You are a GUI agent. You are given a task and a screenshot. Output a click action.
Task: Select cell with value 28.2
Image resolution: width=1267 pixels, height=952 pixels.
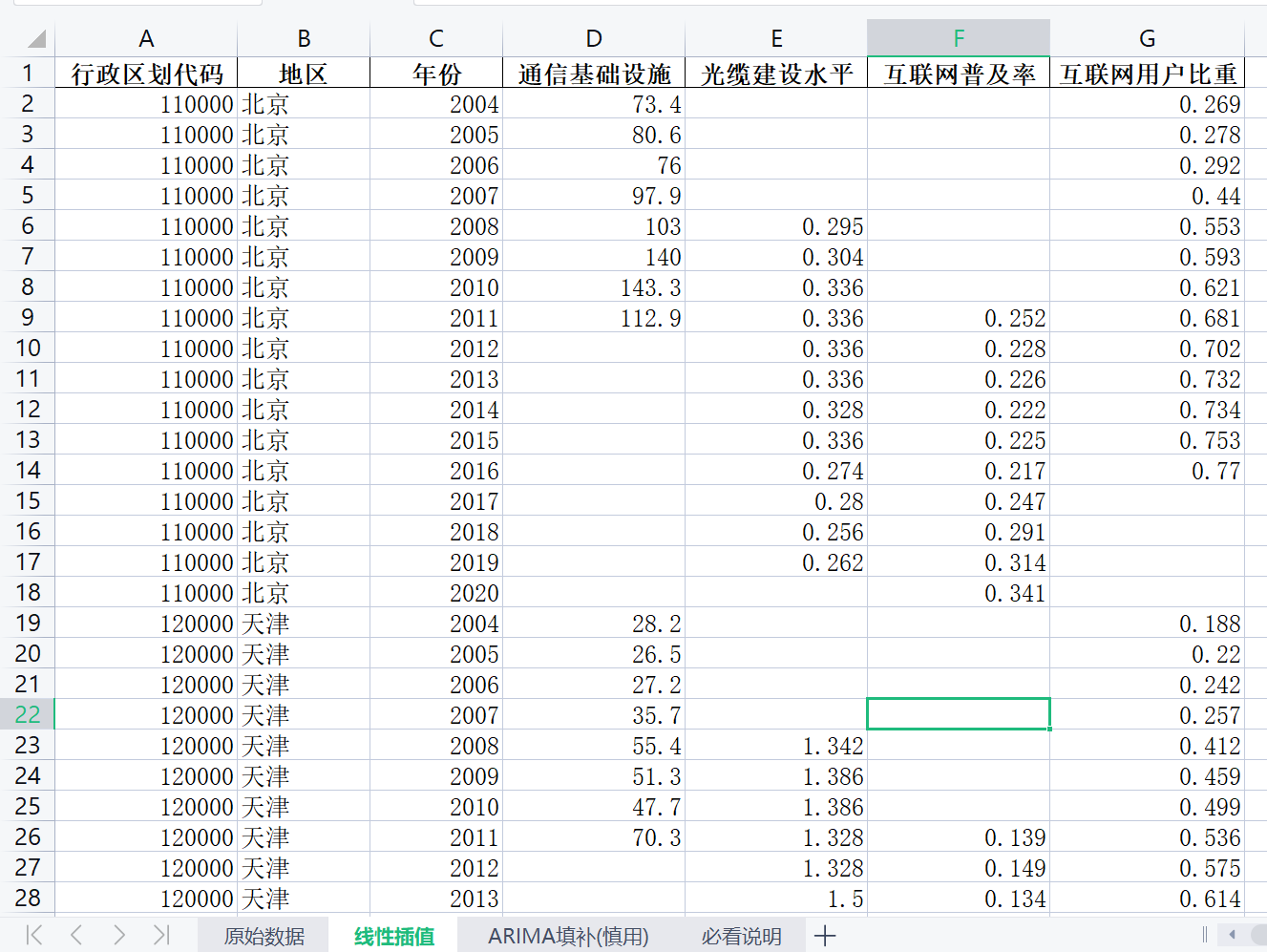pyautogui.click(x=594, y=623)
